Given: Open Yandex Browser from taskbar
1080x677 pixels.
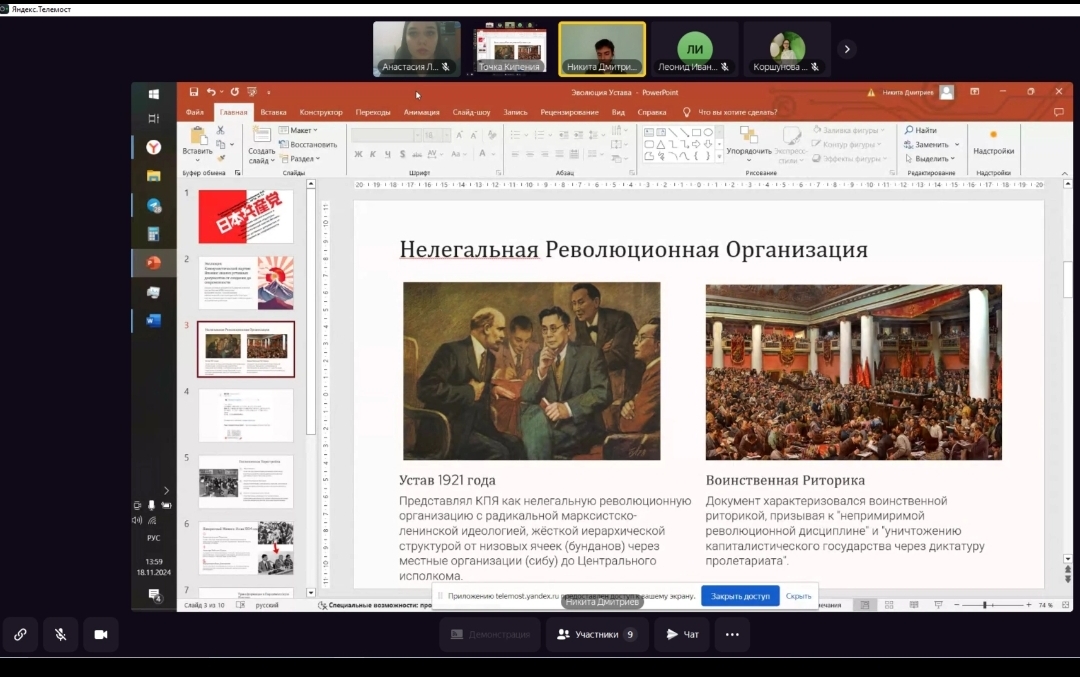Looking at the screenshot, I should [154, 147].
